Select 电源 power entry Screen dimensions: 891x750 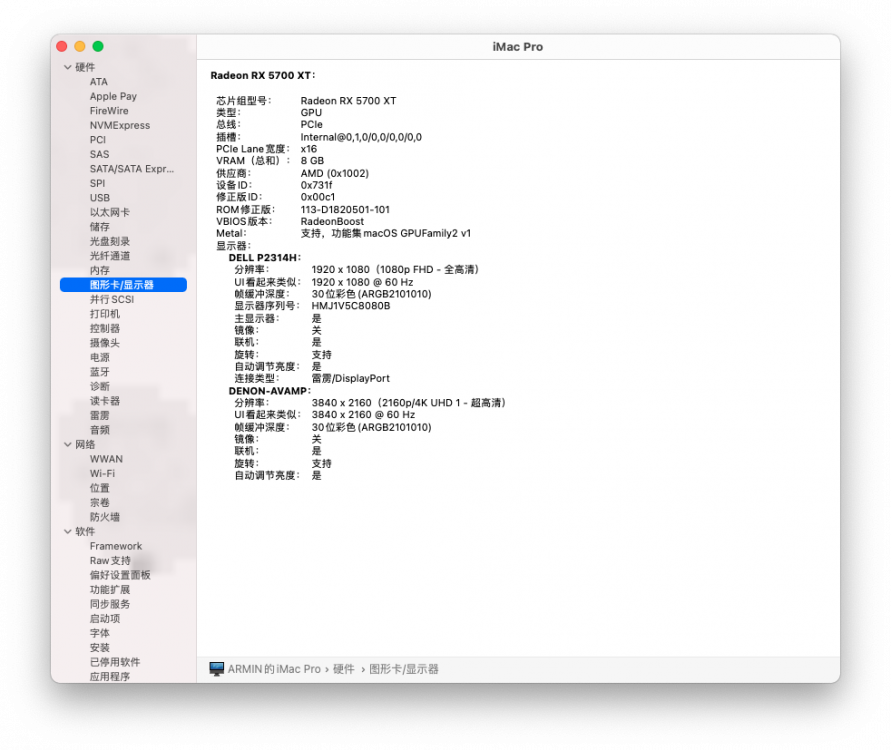pos(99,357)
